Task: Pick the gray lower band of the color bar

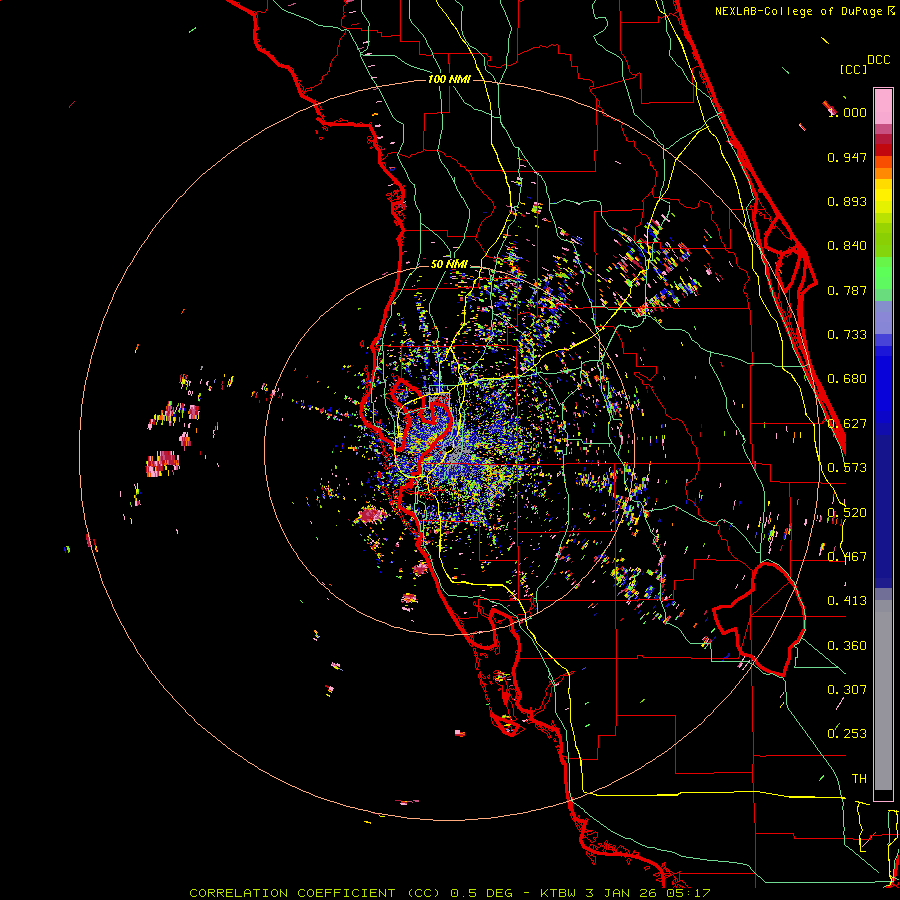Action: (883, 695)
